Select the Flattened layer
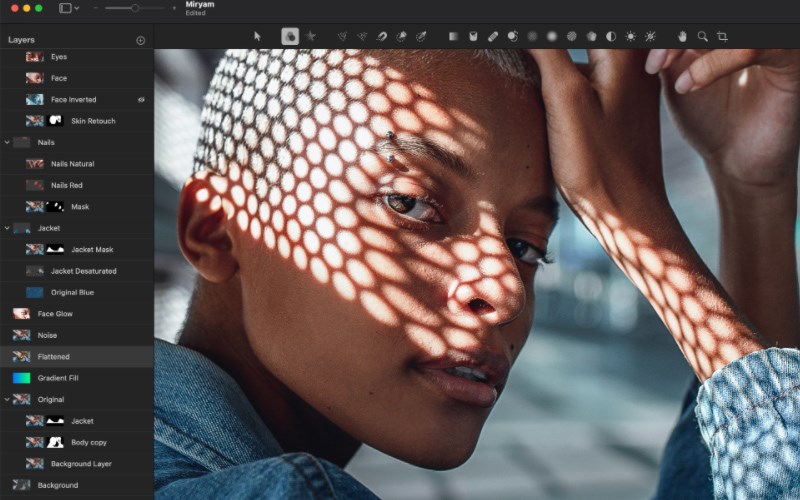The width and height of the screenshot is (800, 500). click(x=77, y=357)
